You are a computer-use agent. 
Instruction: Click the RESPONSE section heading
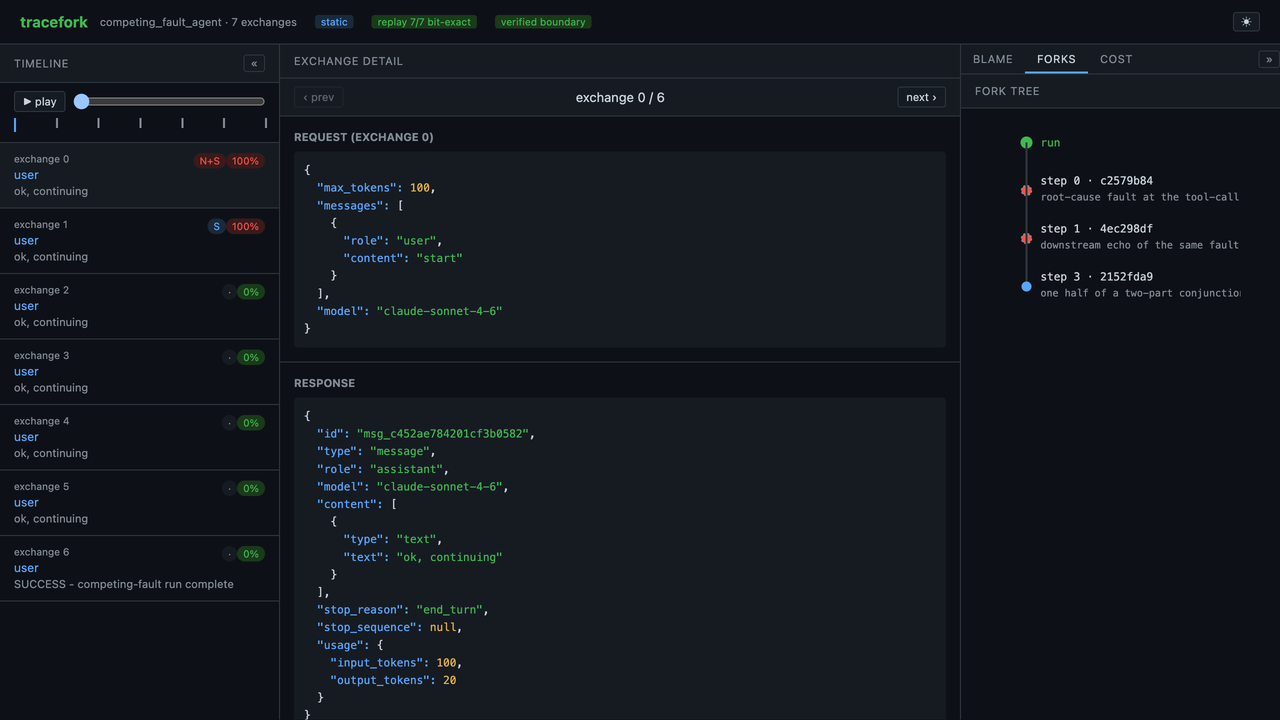pyautogui.click(x=324, y=383)
